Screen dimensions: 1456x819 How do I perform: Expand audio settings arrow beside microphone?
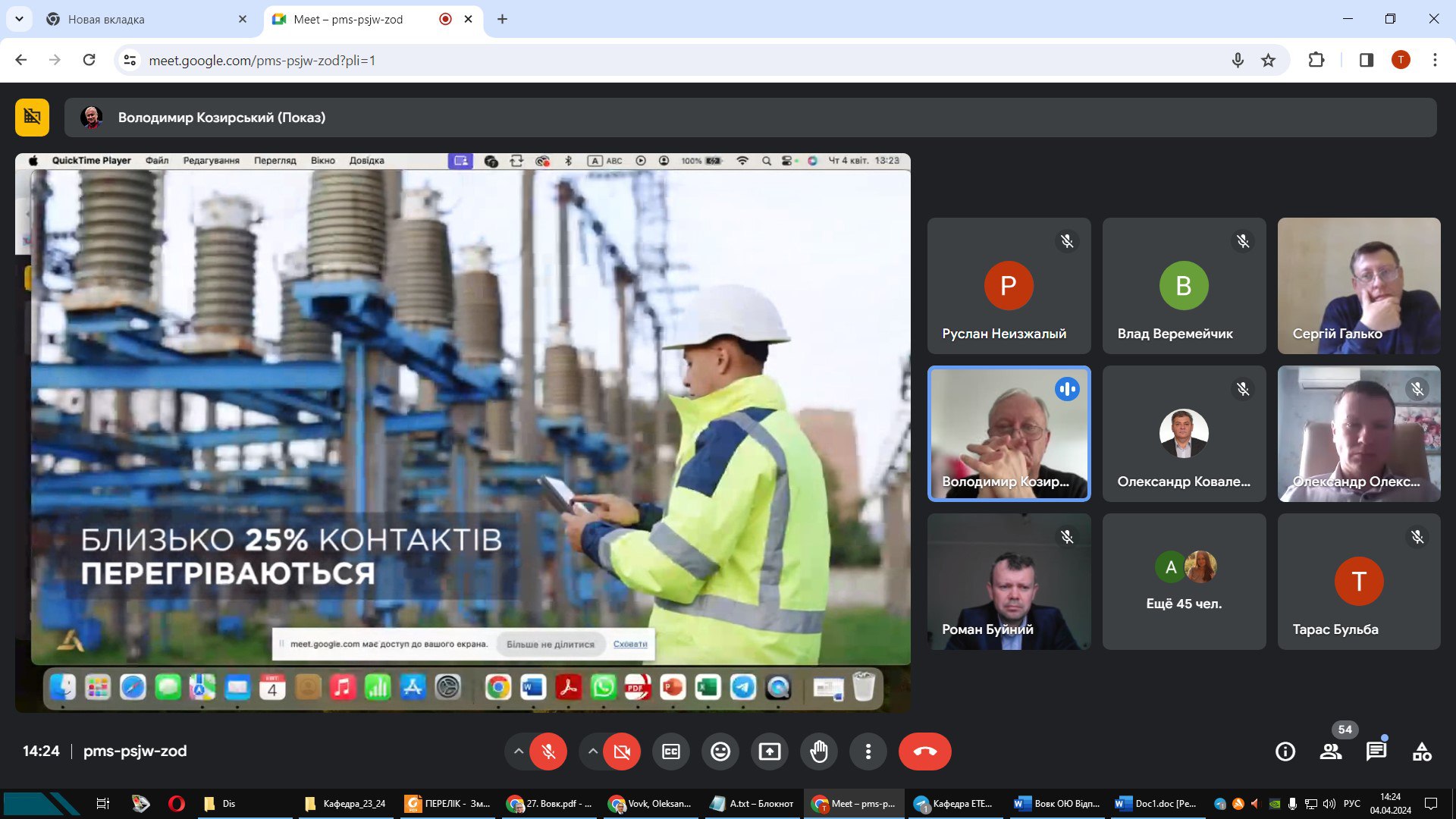pyautogui.click(x=519, y=752)
